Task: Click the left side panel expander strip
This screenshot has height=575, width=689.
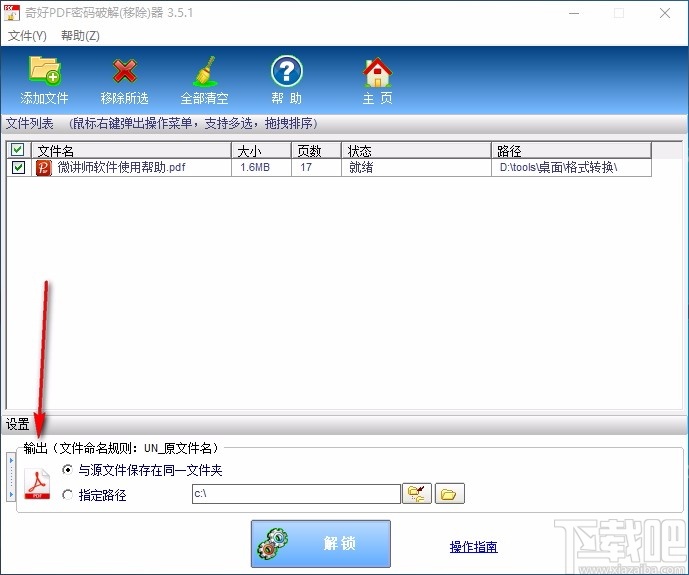Action: click(11, 477)
